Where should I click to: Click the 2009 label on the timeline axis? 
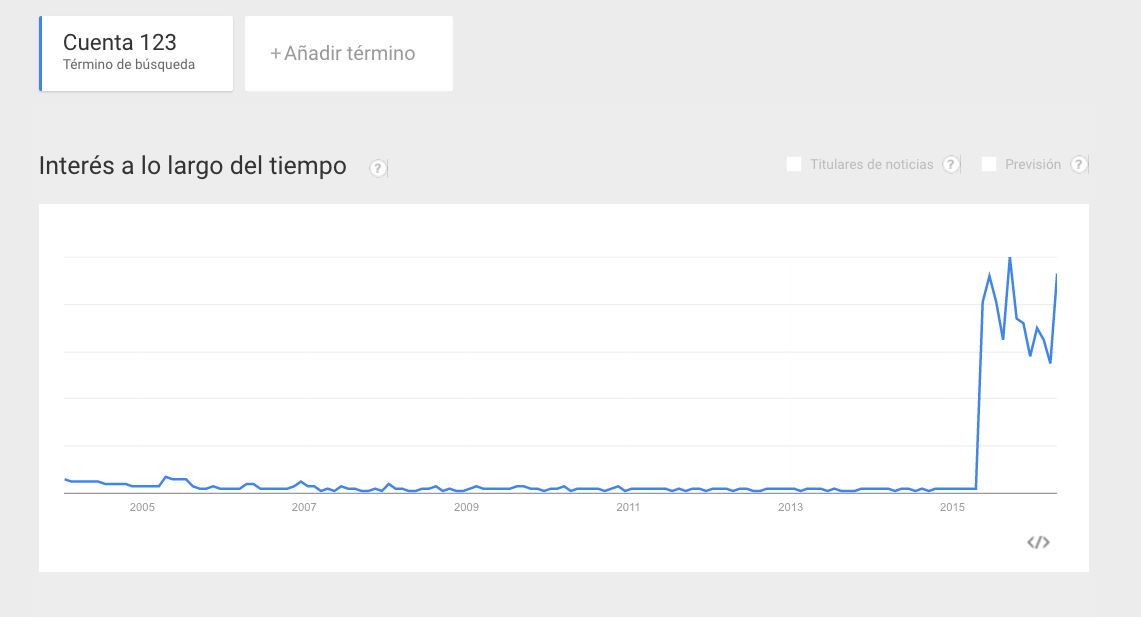point(466,507)
